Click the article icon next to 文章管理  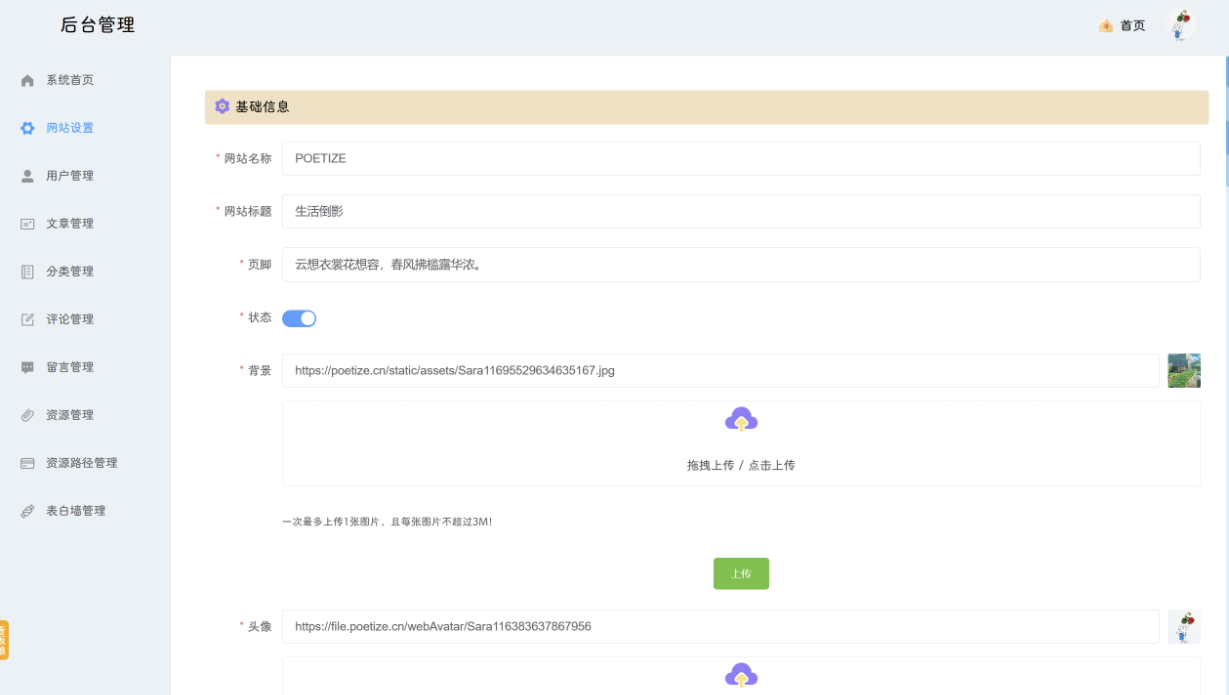[x=27, y=223]
